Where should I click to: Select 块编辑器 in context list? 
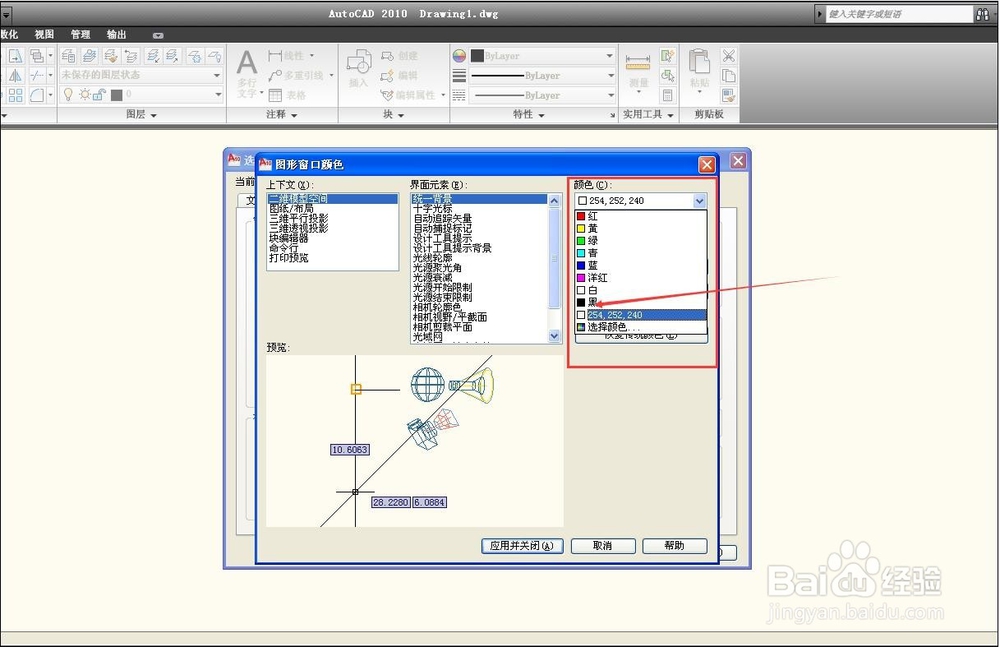tap(332, 238)
